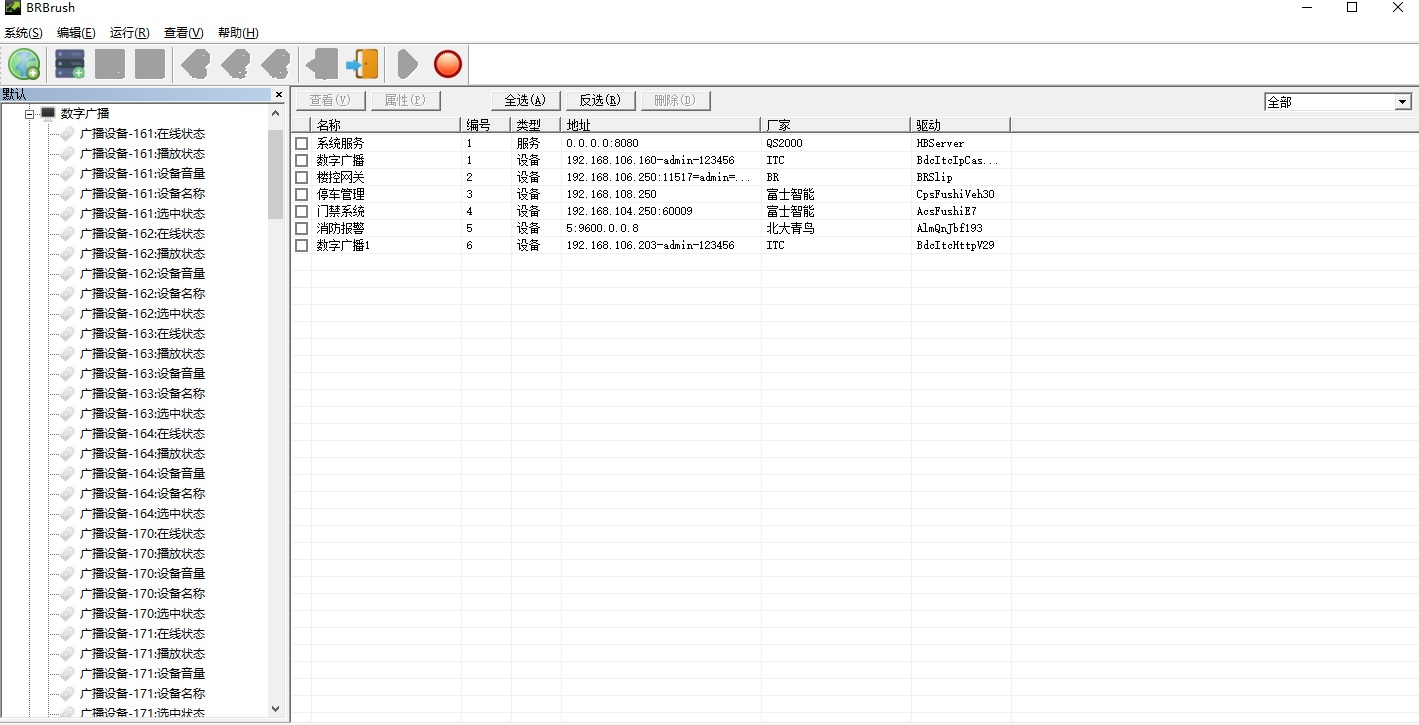Open the 查看(V) menu
This screenshot has height=725, width=1419.
184,33
